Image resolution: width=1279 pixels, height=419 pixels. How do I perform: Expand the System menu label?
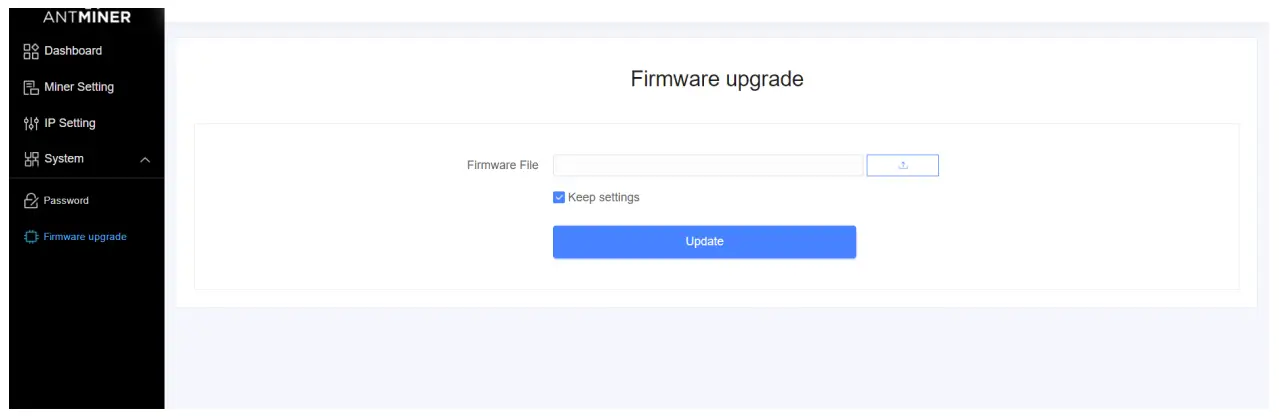tap(64, 159)
